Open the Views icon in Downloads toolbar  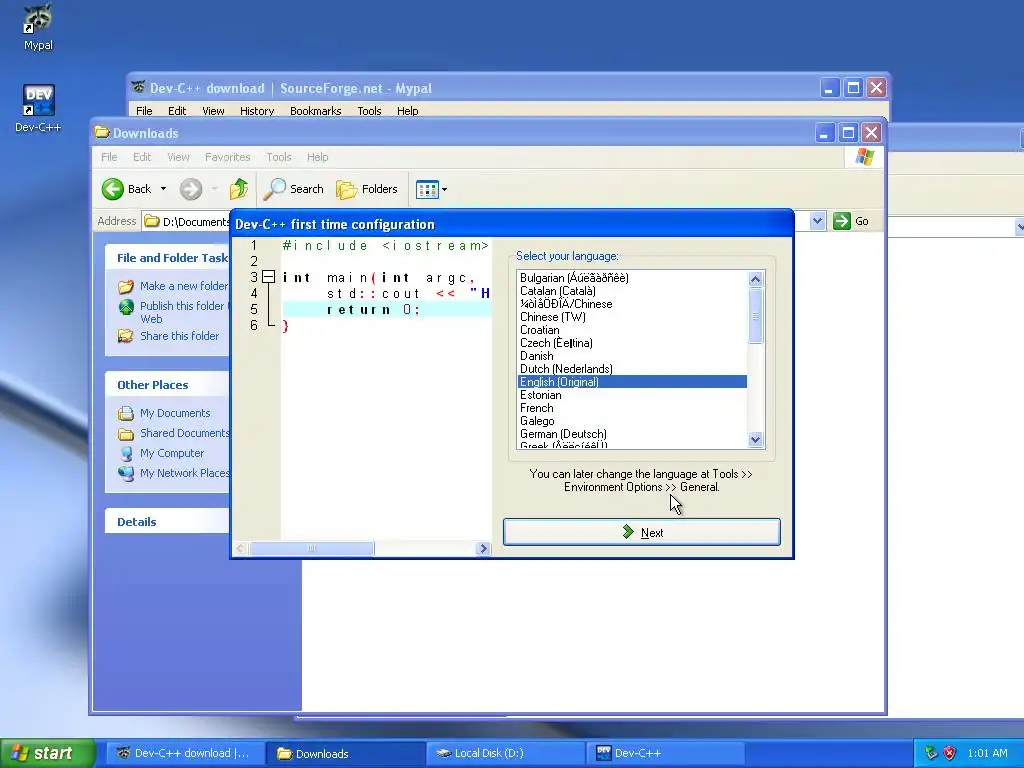point(427,189)
